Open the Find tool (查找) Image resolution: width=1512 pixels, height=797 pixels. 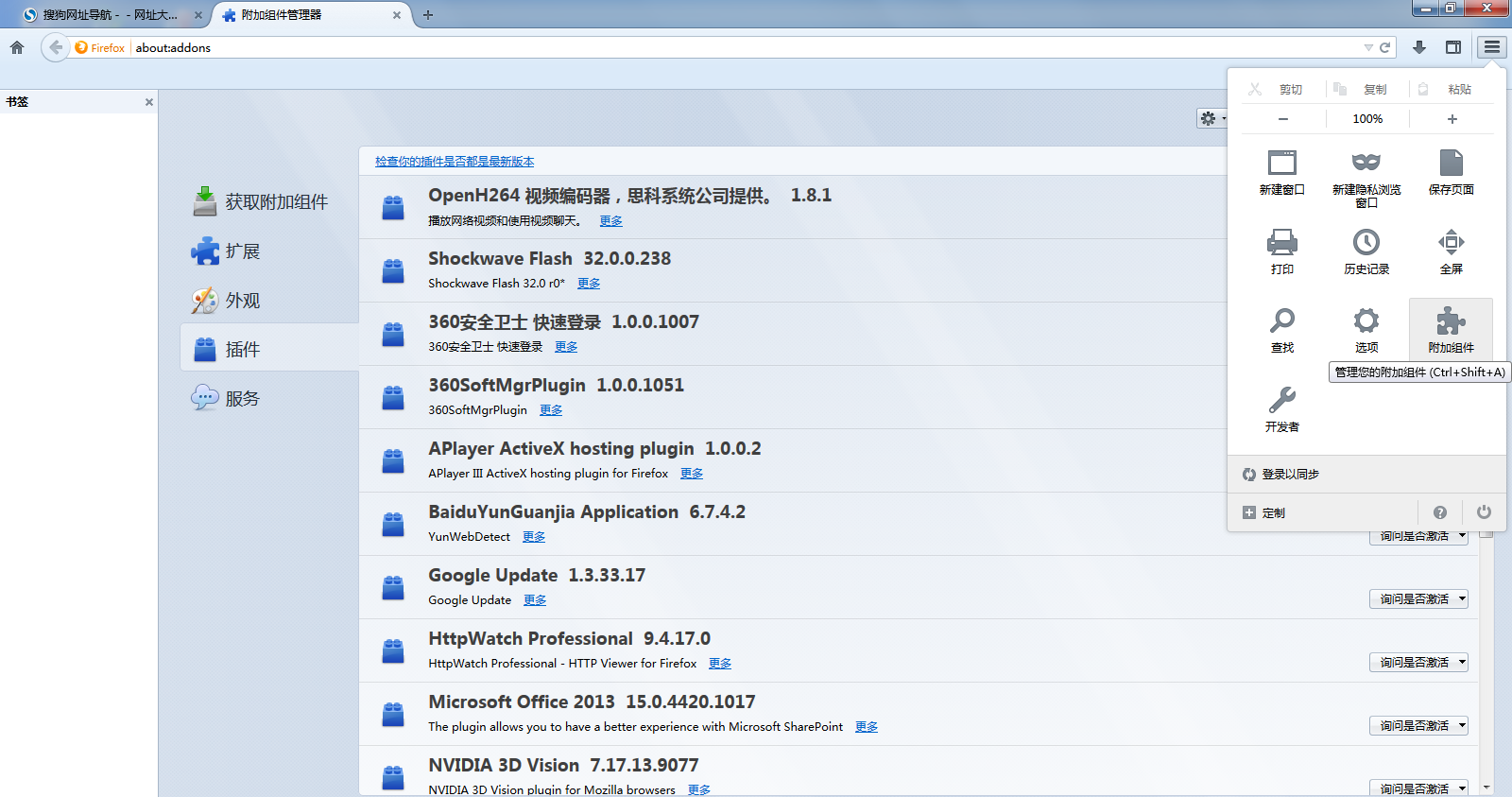pos(1281,330)
